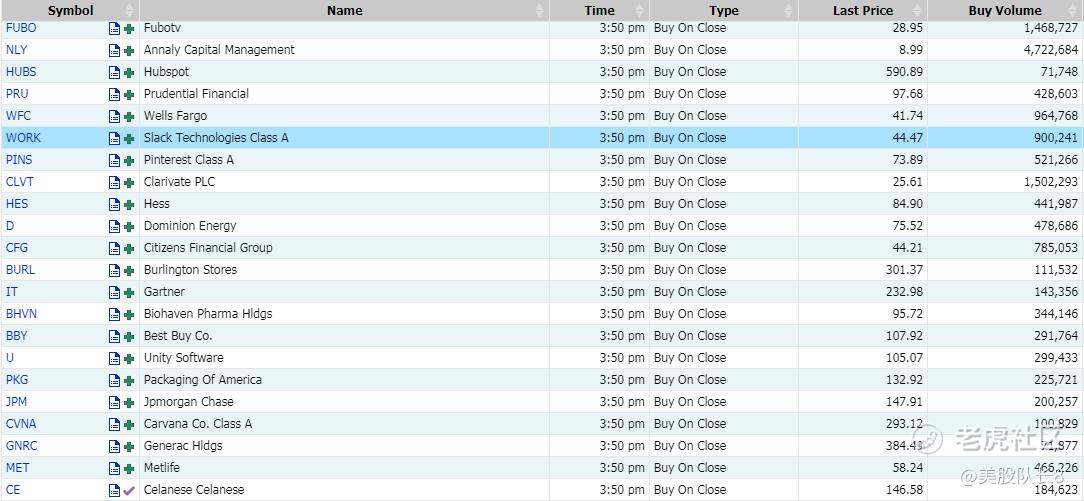Add WFC using its plus icon

coord(129,117)
